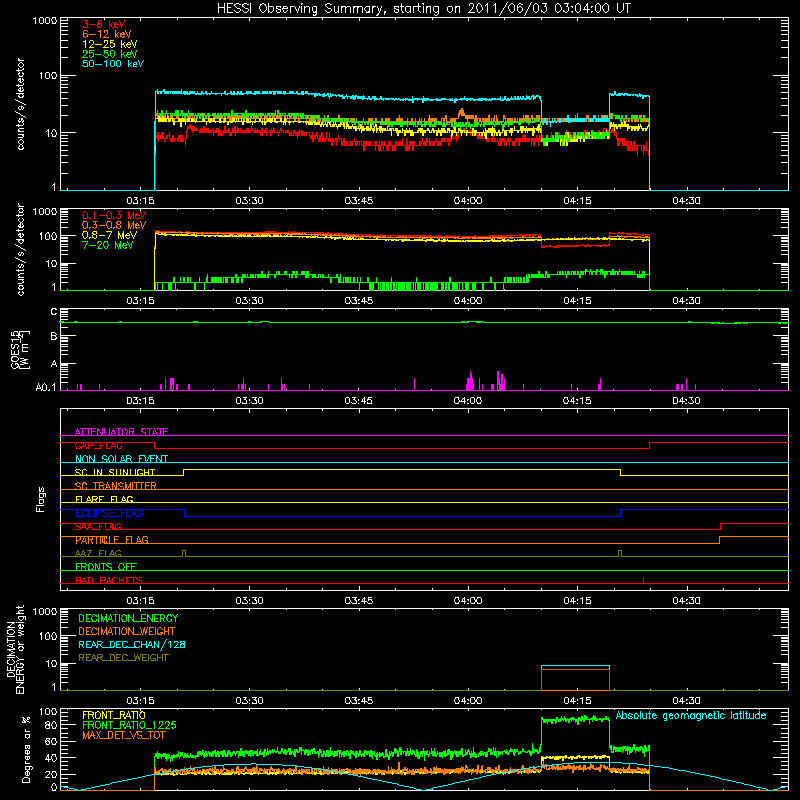Click the REAR_DEC_WEIGHT legend label
This screenshot has width=800, height=800.
coord(123,658)
